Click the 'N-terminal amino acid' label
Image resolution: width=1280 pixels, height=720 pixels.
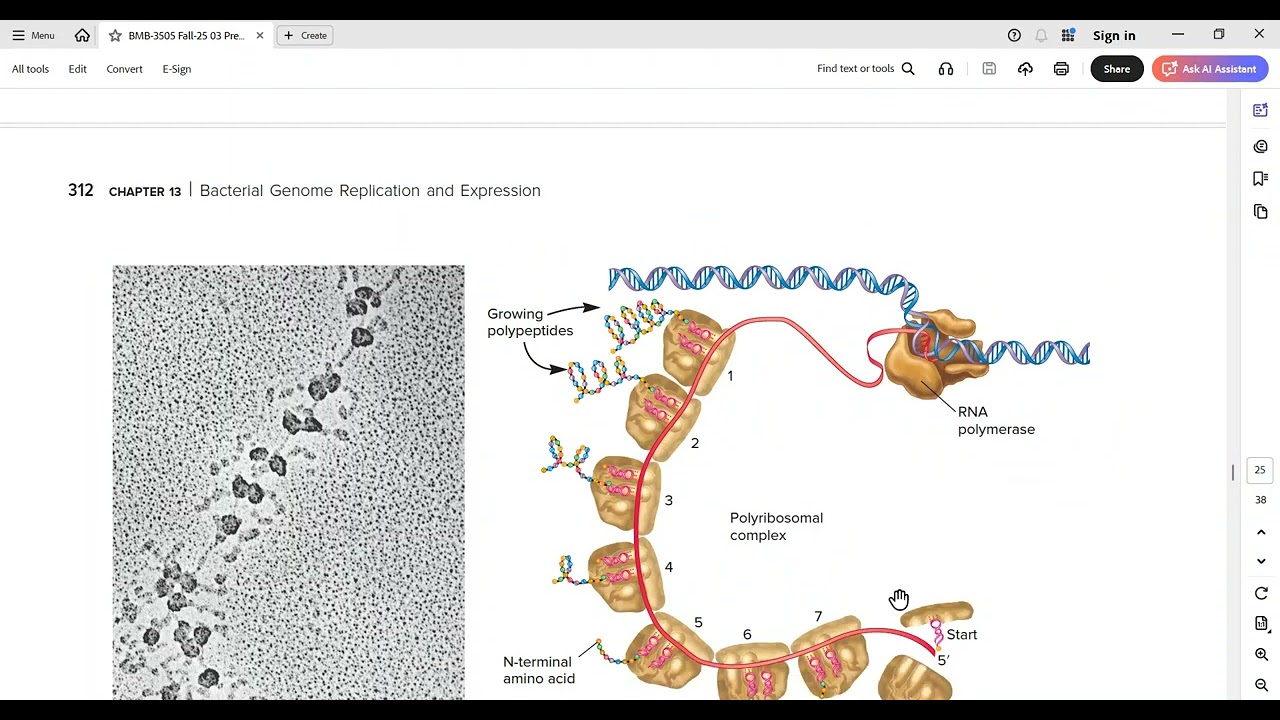[539, 670]
